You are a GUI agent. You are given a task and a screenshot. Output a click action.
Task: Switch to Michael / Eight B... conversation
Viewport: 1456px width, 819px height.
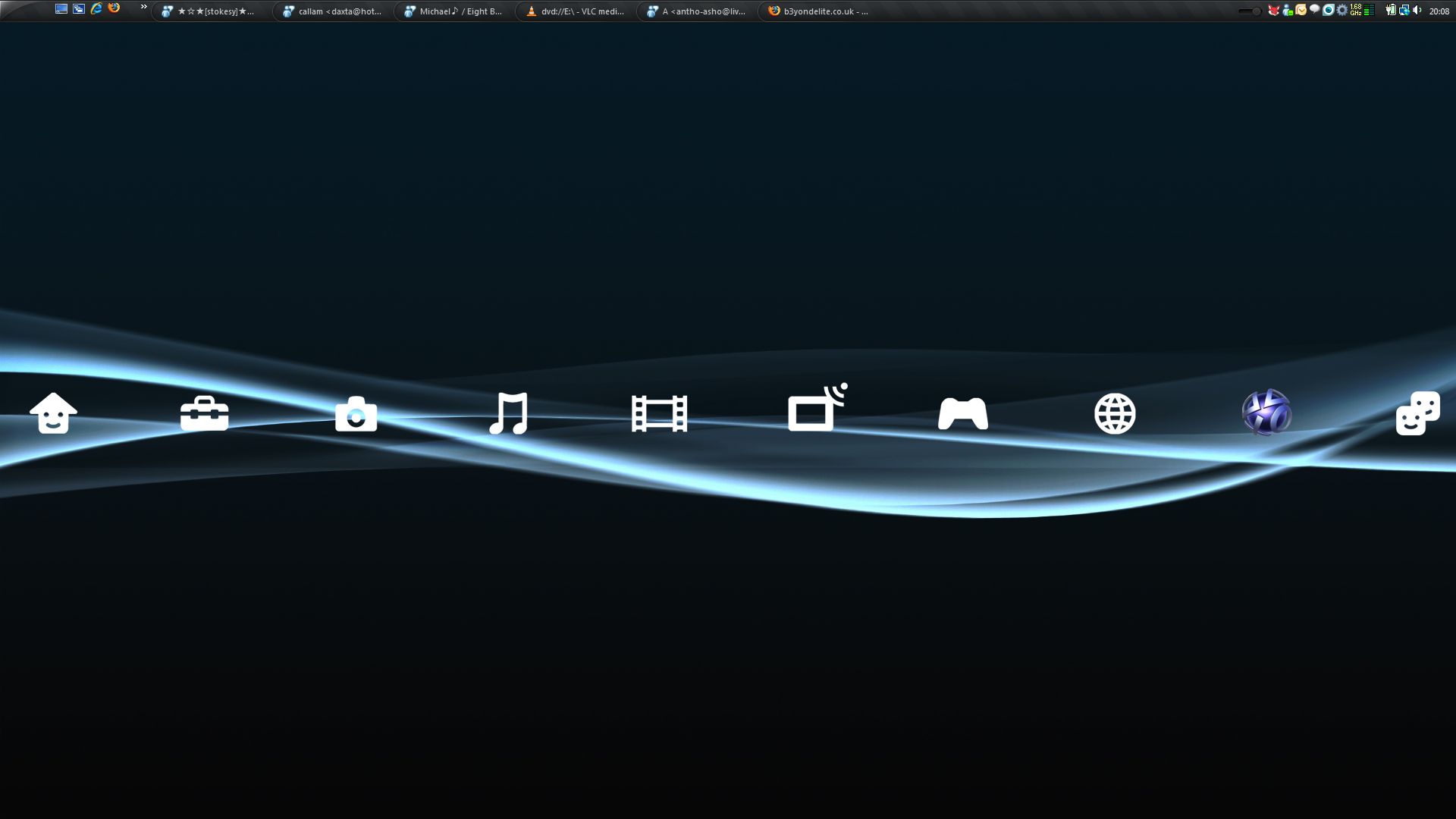(x=453, y=11)
